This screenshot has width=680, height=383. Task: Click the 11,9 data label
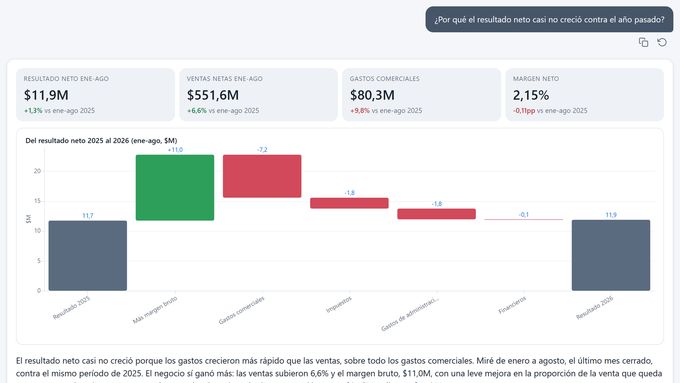[x=611, y=215]
